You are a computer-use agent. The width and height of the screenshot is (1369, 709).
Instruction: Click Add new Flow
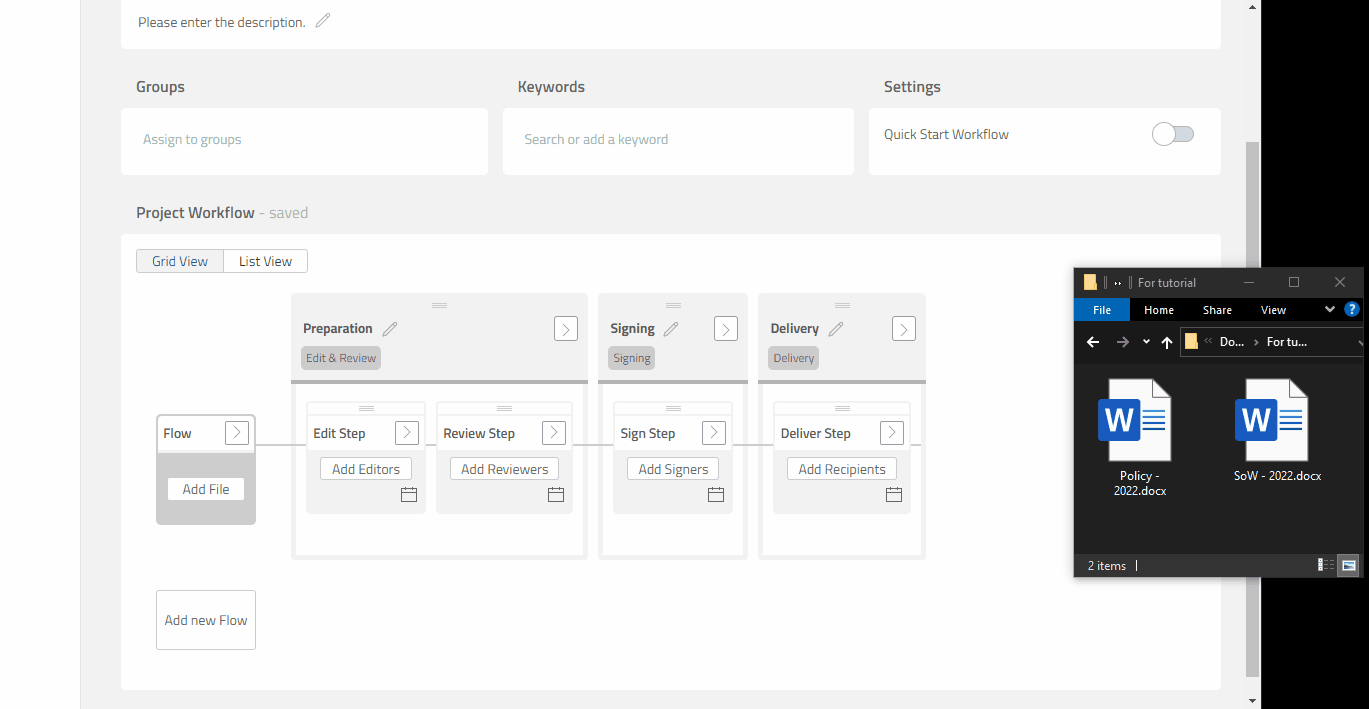205,619
